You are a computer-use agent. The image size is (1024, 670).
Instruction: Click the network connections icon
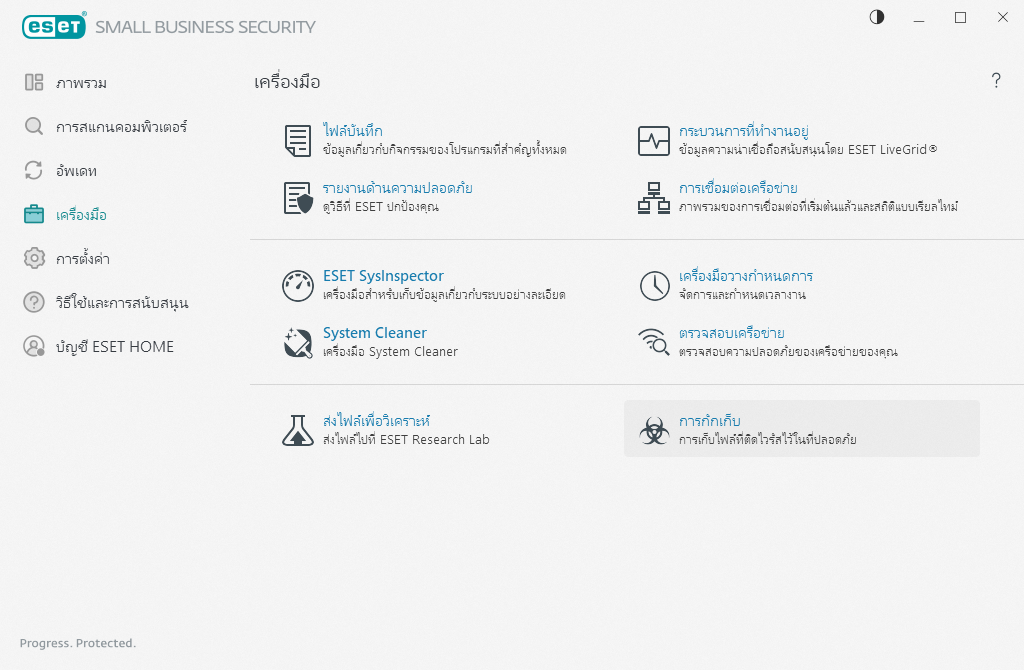point(654,198)
